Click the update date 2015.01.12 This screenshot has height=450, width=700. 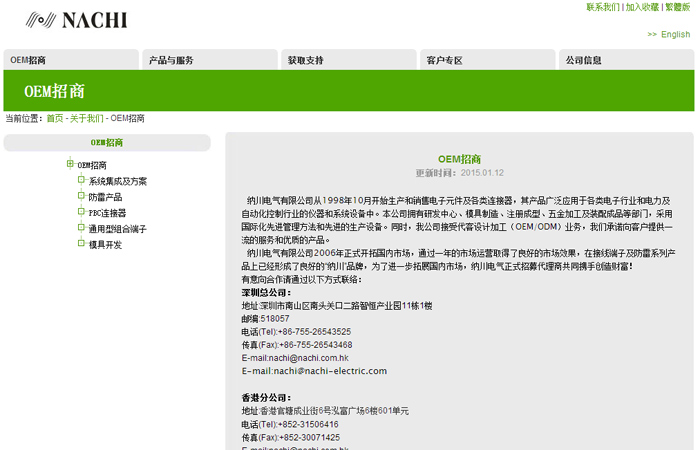click(482, 173)
